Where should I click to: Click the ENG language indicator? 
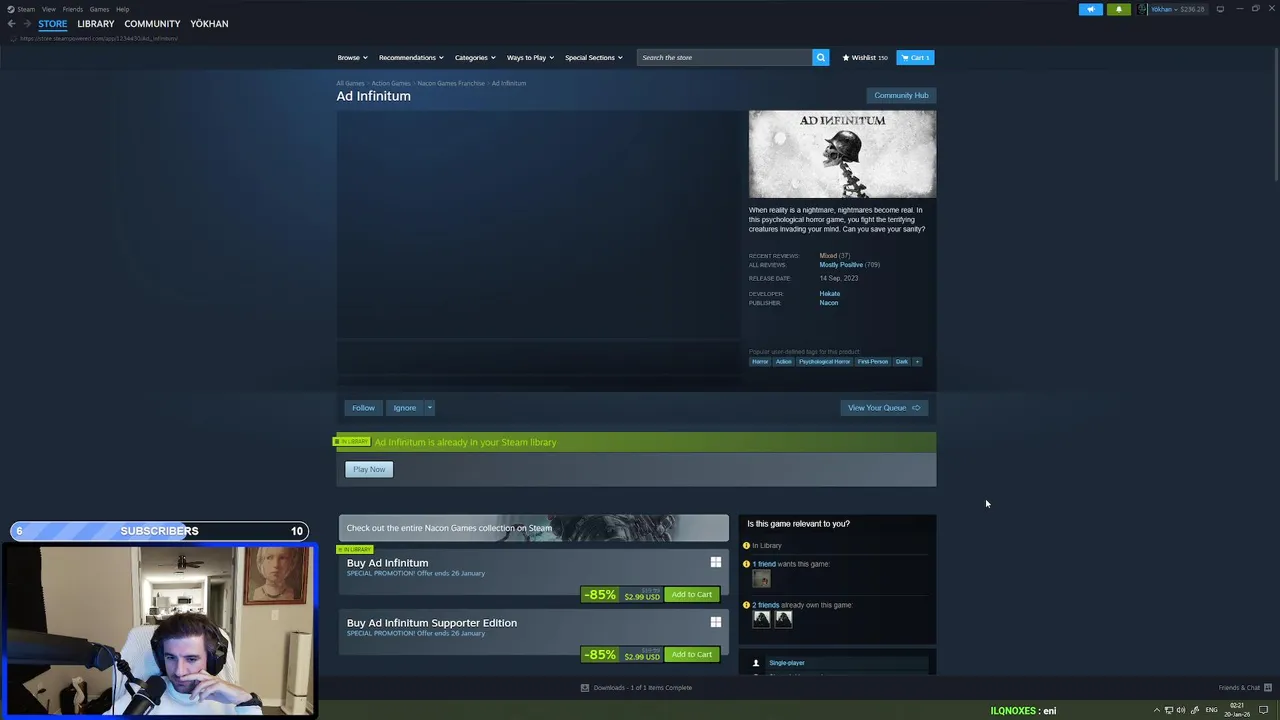[1212, 710]
